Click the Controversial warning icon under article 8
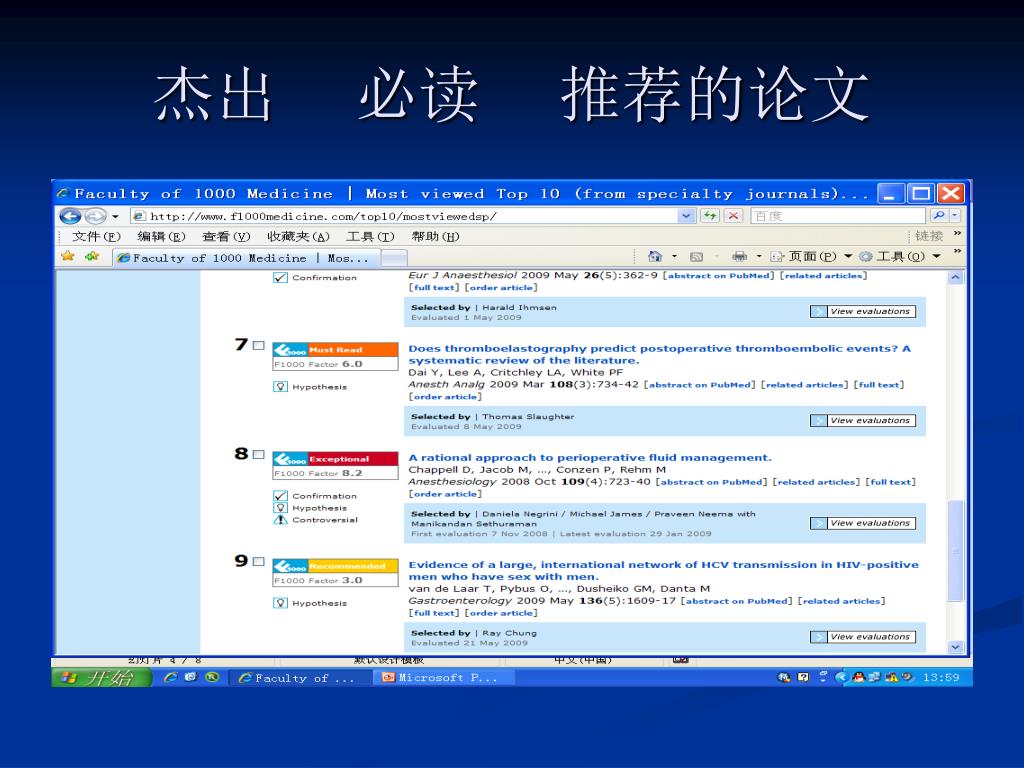The height and width of the screenshot is (768, 1024). pos(280,520)
